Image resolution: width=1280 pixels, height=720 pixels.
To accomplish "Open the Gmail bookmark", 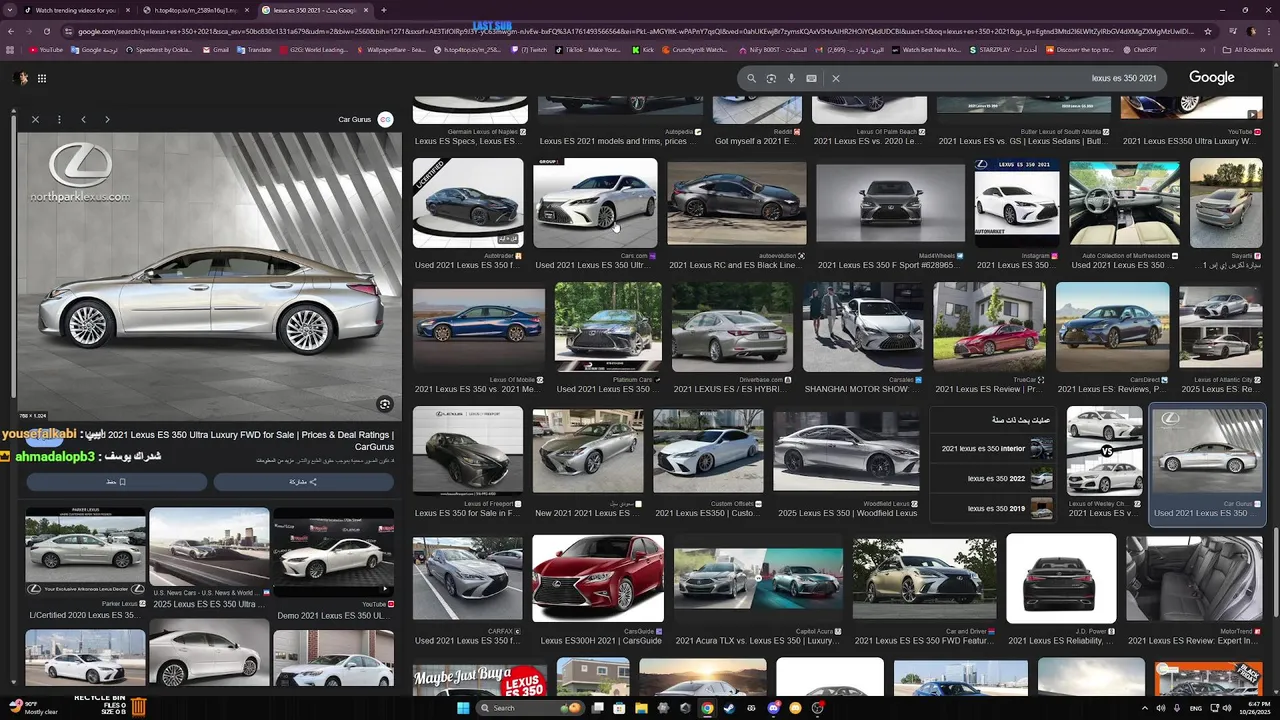I will coord(216,50).
